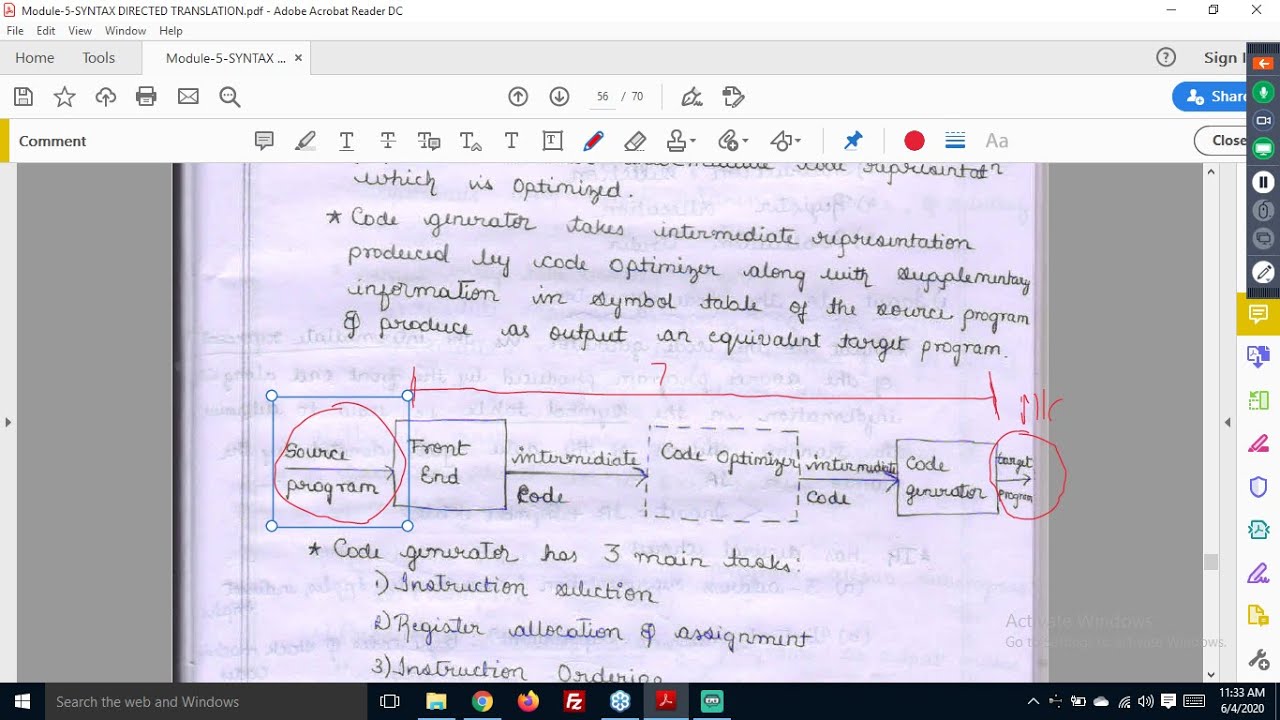Send file by email envelope icon

[x=188, y=97]
